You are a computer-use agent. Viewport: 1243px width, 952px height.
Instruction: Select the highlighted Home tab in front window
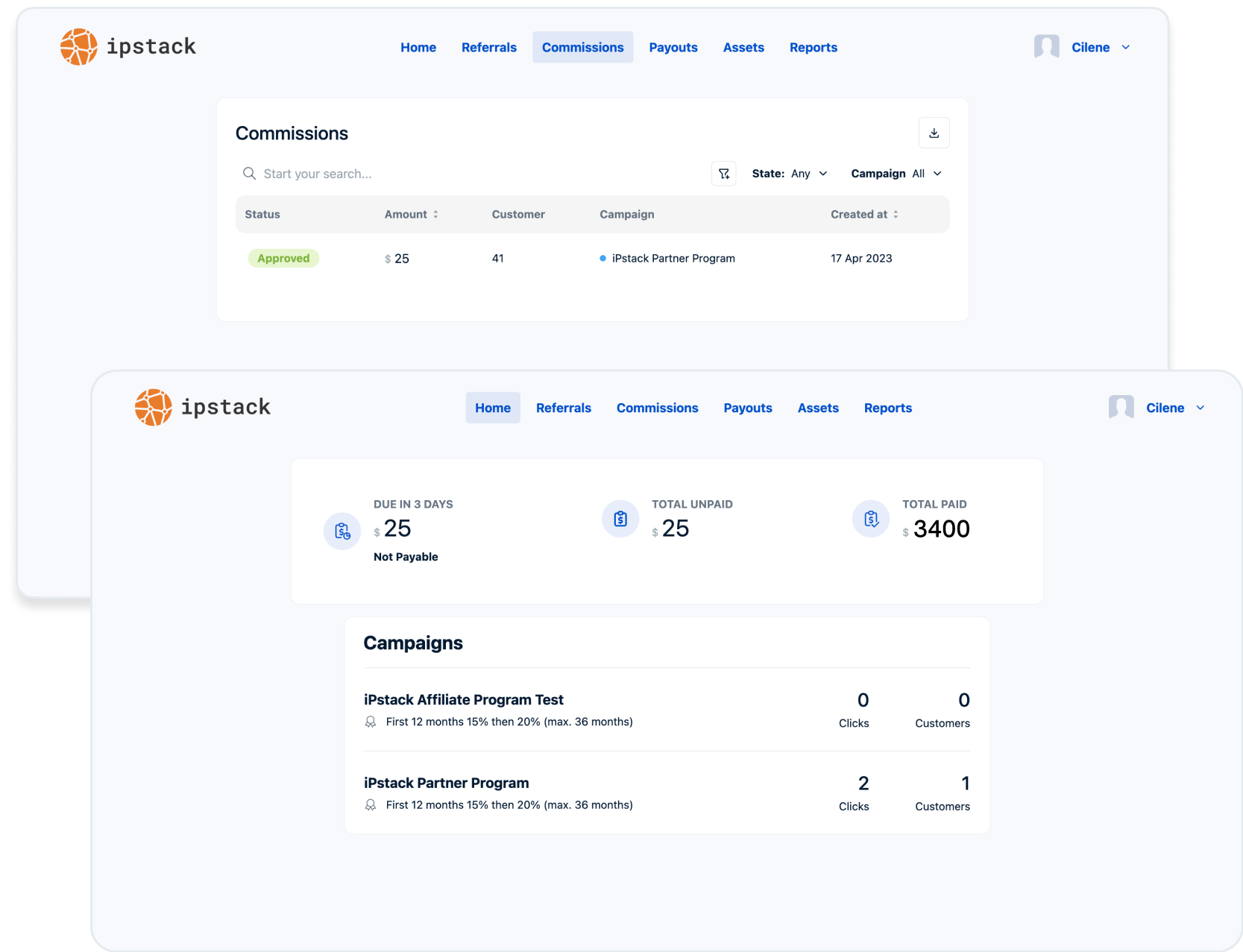tap(493, 408)
